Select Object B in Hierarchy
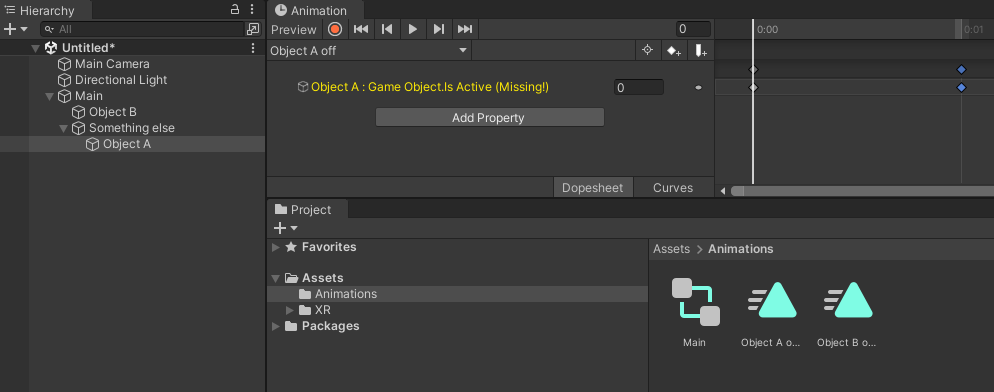Image resolution: width=994 pixels, height=392 pixels. [113, 112]
